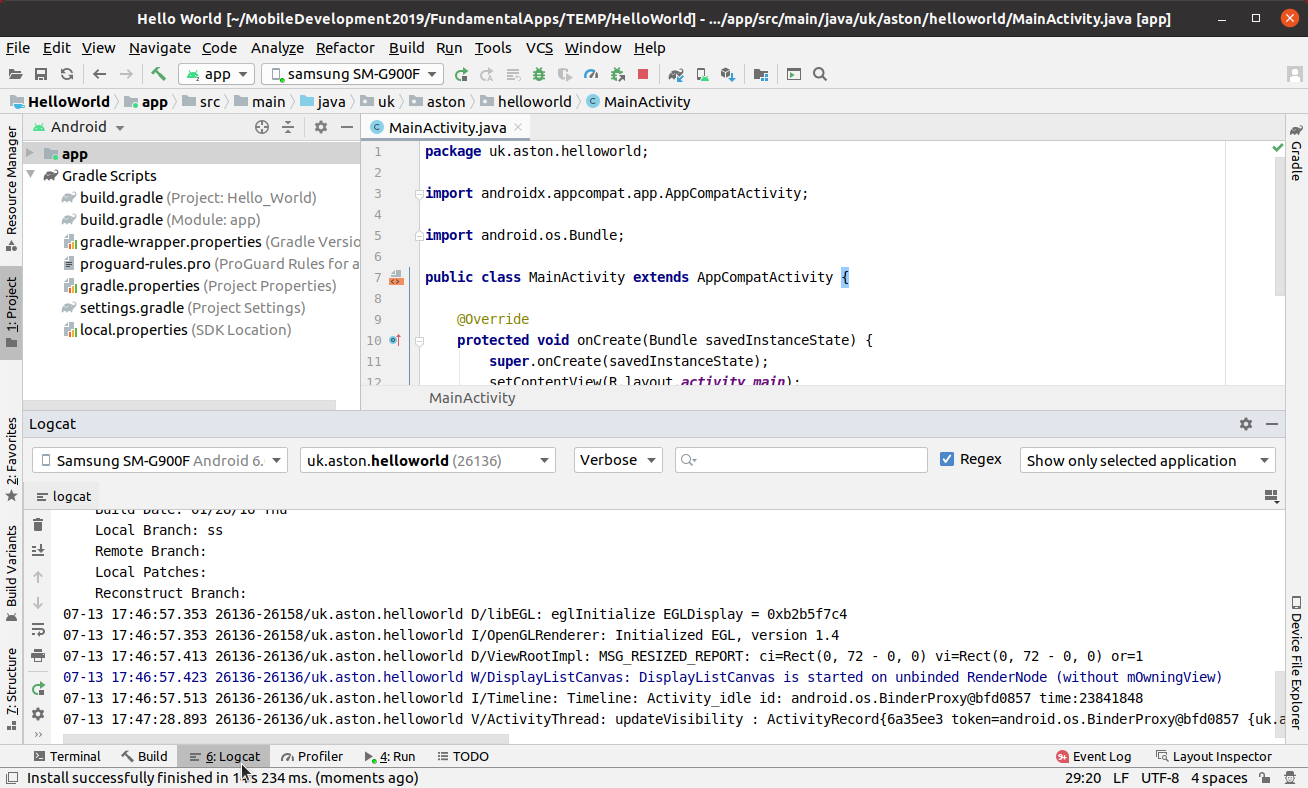Close the MainActivity.java tab
This screenshot has width=1308, height=788.
pos(518,127)
